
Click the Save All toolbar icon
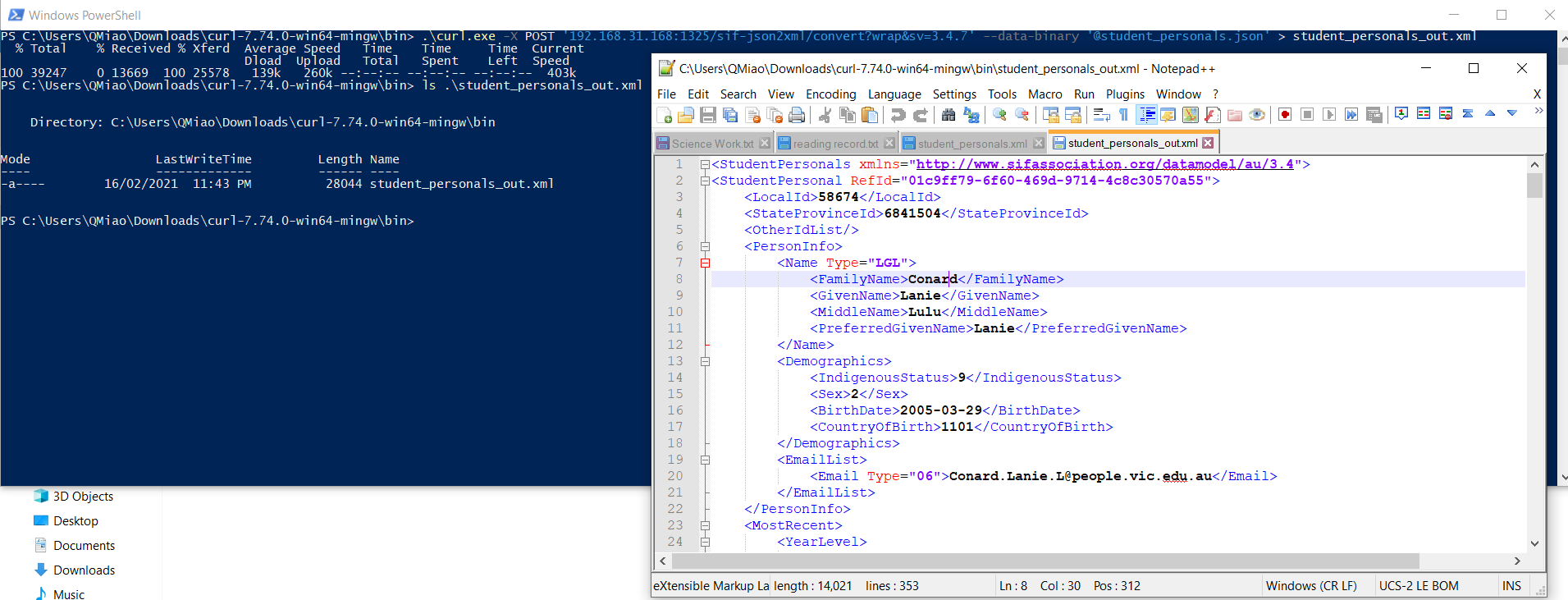tap(730, 115)
